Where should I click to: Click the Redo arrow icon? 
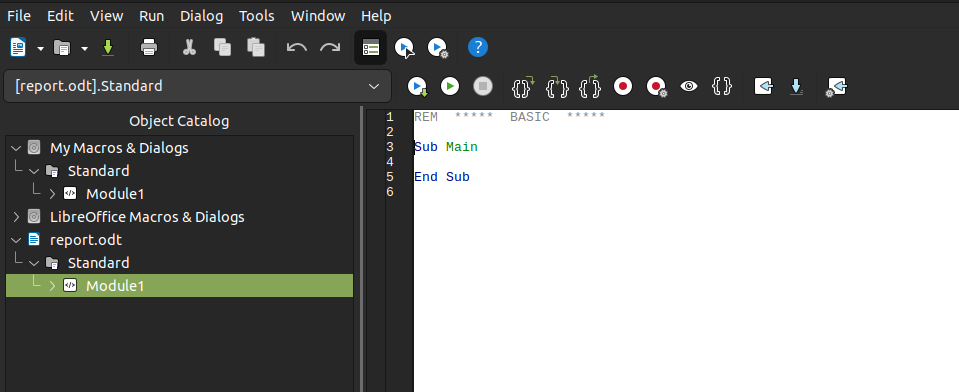point(330,47)
